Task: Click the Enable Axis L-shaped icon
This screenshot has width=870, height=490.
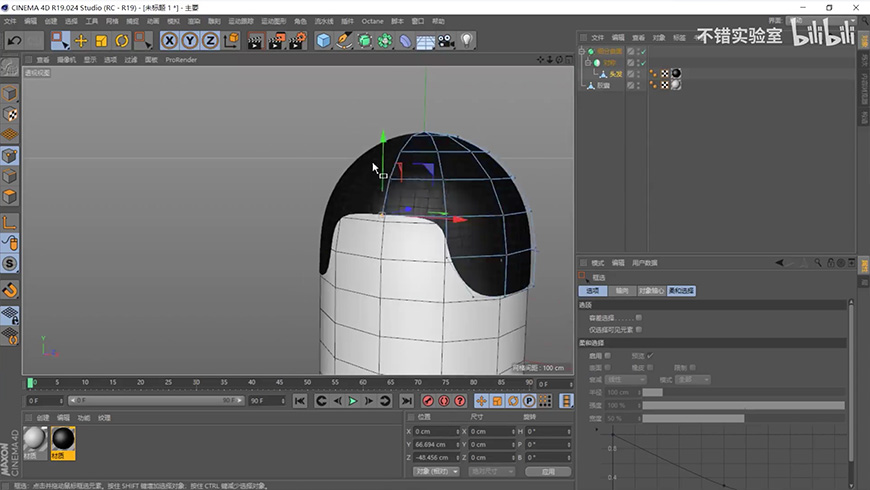Action: coord(9,223)
